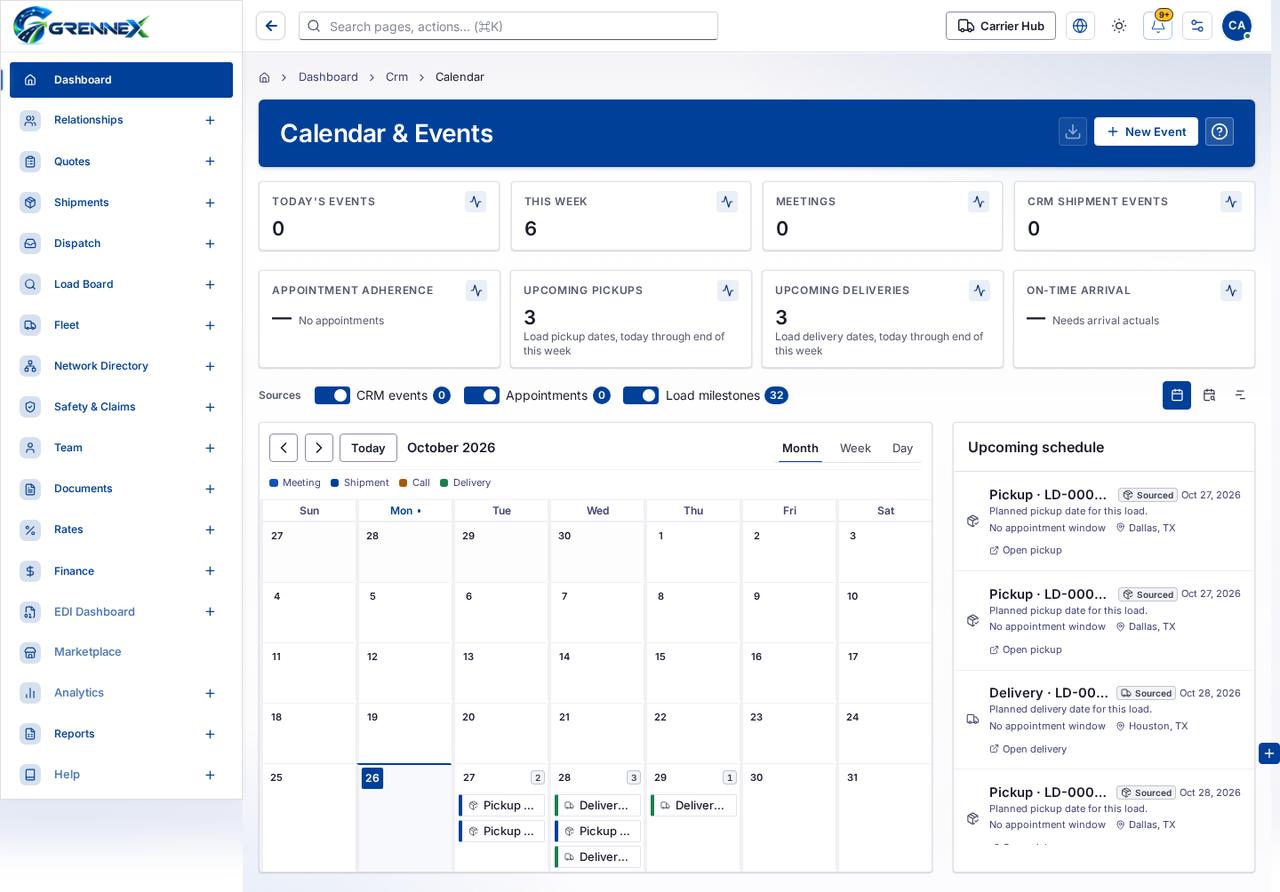
Task: Click the floating blue plus button
Action: 1269,753
